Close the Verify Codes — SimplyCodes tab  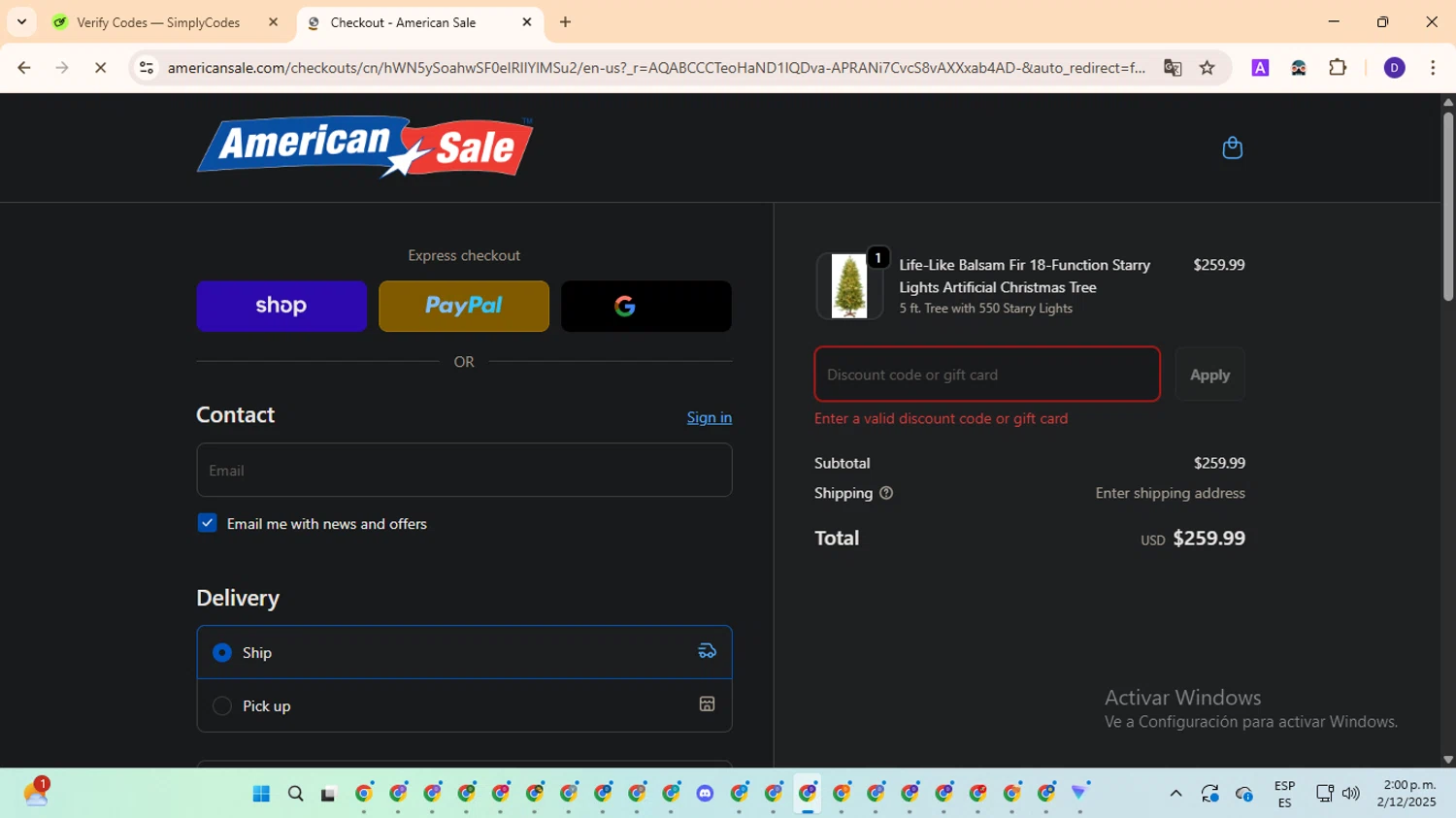pos(273,22)
